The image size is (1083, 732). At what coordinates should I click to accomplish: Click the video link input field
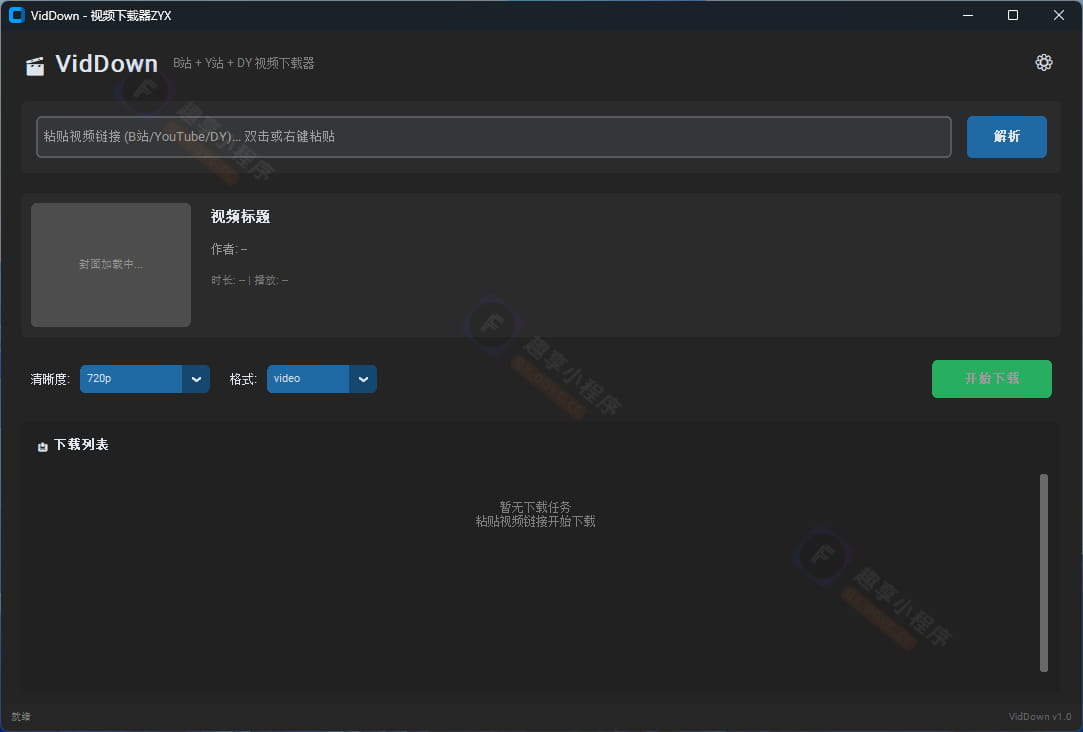coord(495,137)
